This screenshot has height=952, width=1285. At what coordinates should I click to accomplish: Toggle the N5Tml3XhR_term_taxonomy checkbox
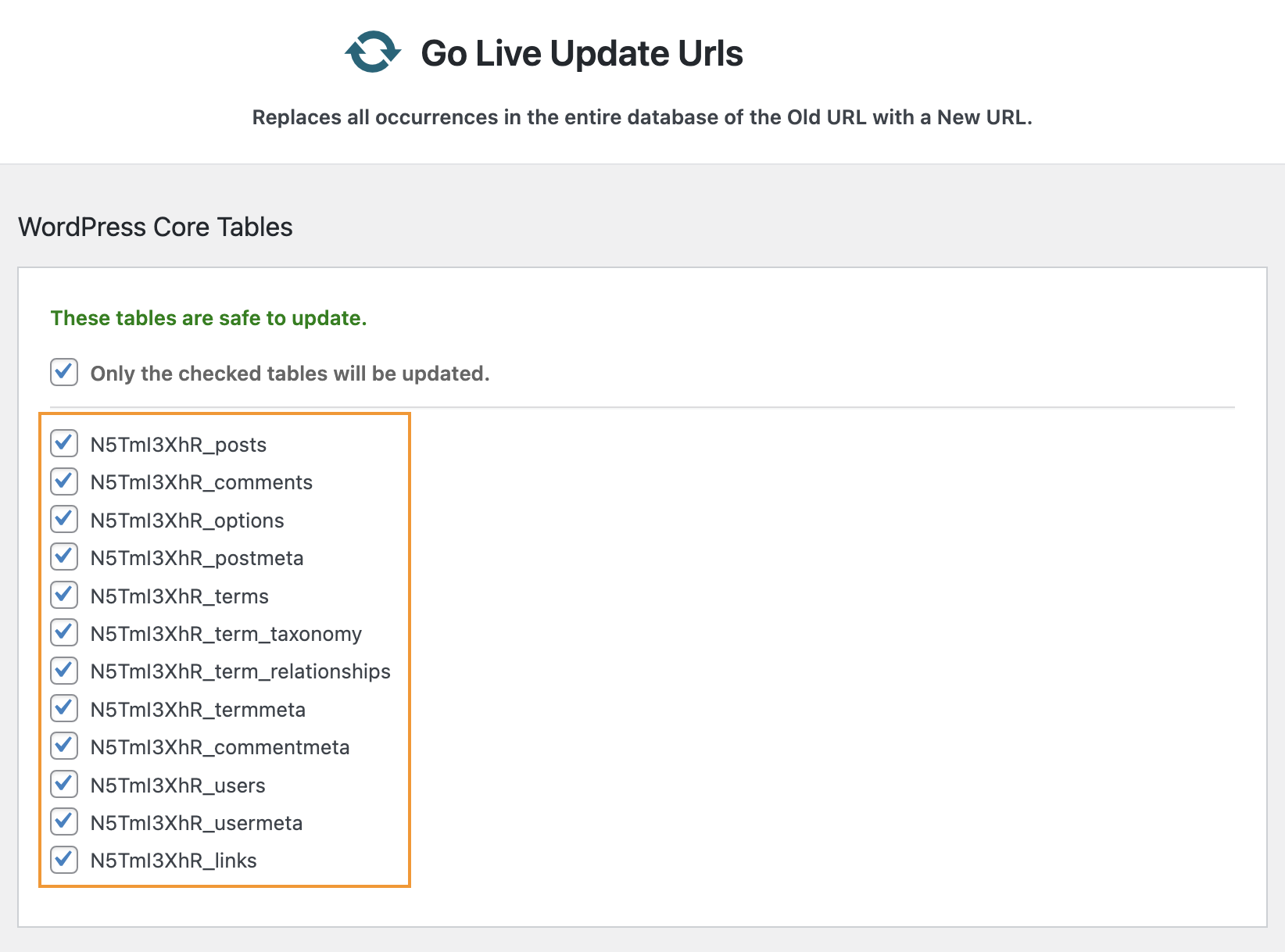64,632
